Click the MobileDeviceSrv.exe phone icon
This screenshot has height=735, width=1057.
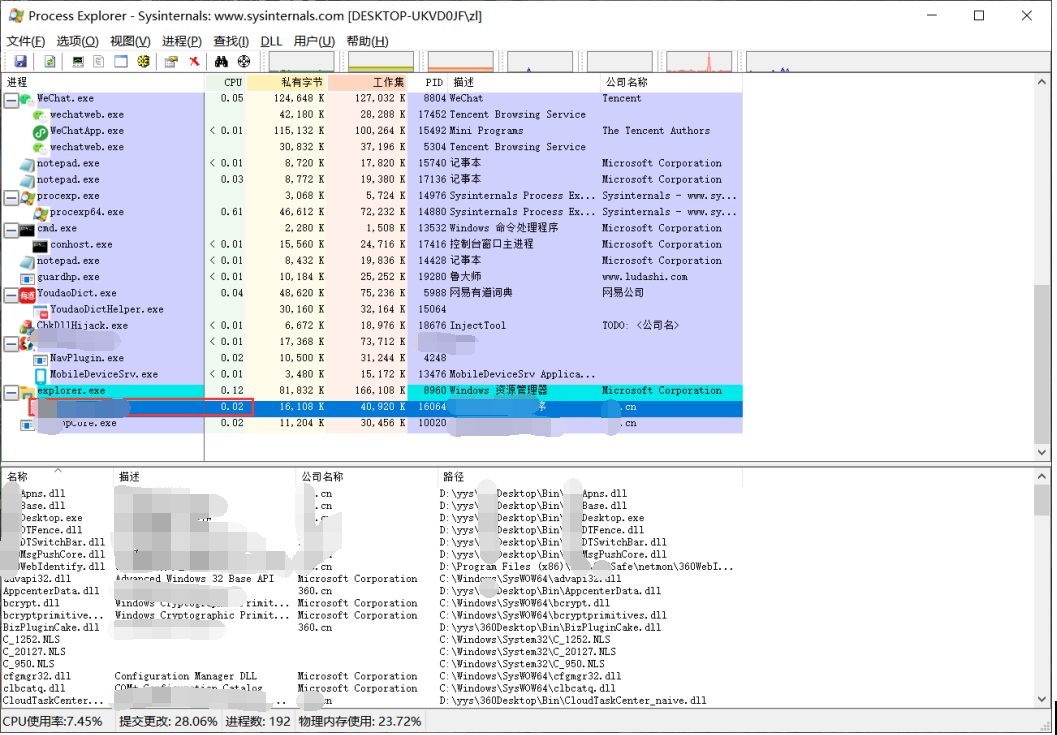point(40,376)
